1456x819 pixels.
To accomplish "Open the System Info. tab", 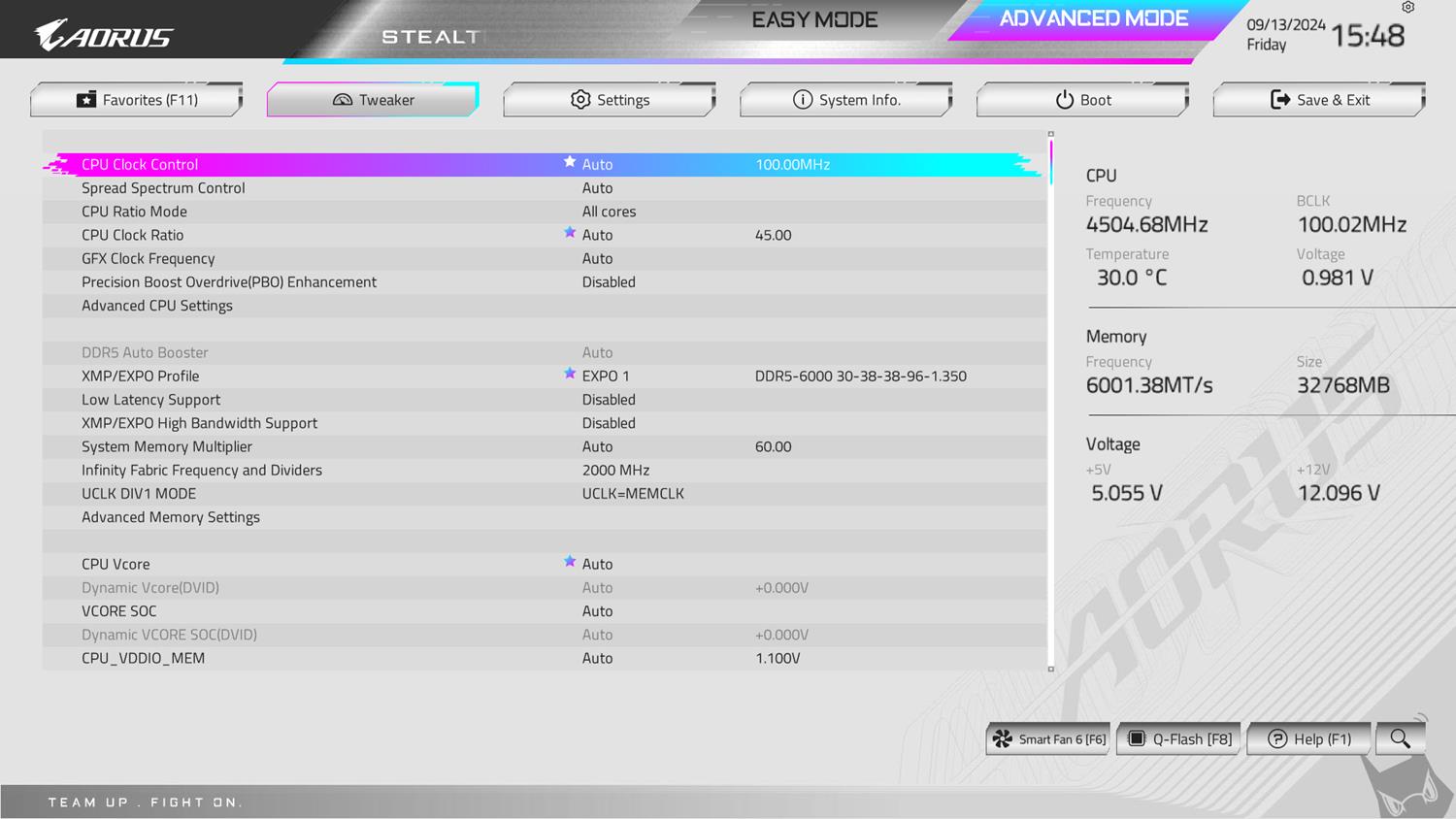I will click(846, 100).
